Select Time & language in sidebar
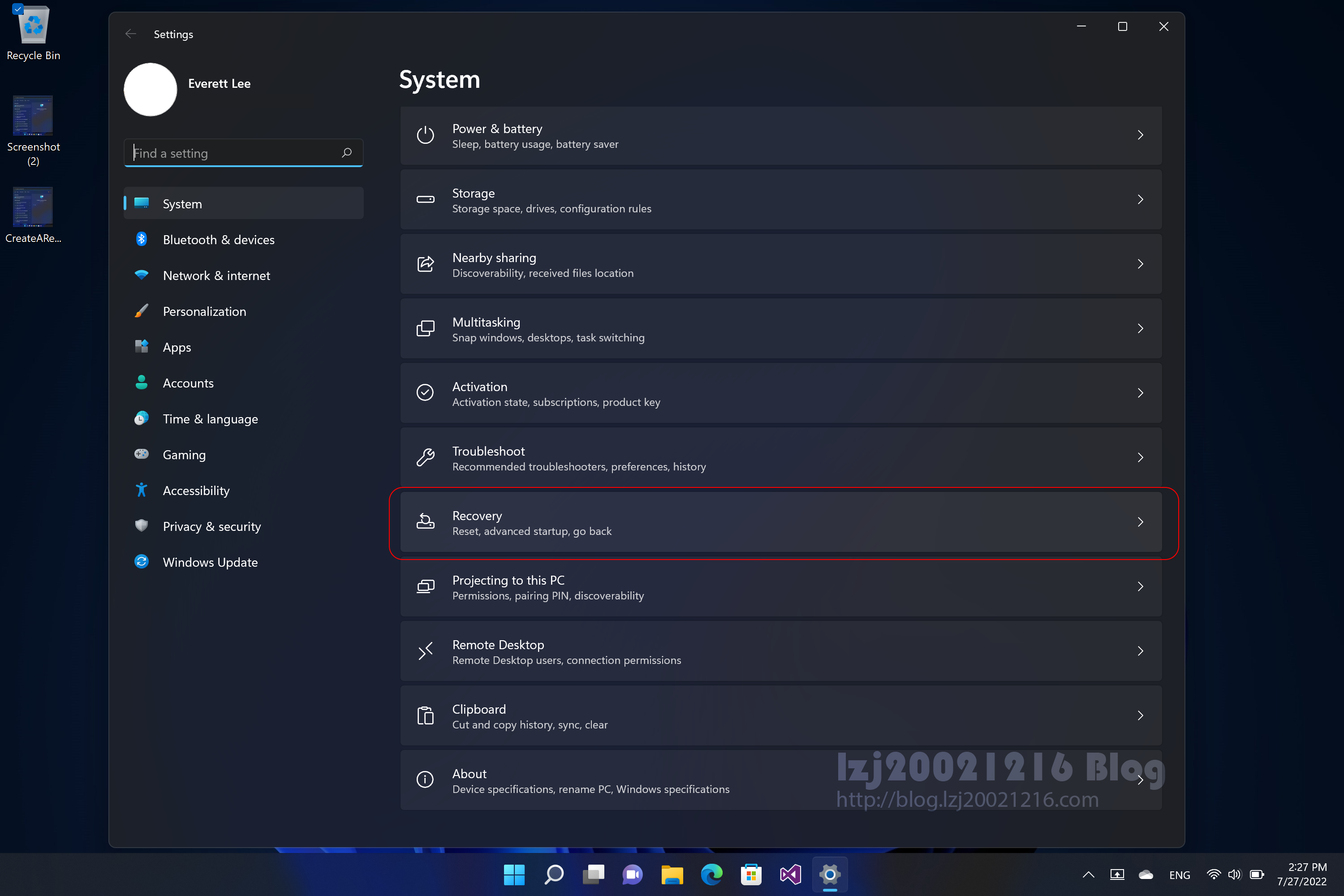Image resolution: width=1344 pixels, height=896 pixels. 210,419
